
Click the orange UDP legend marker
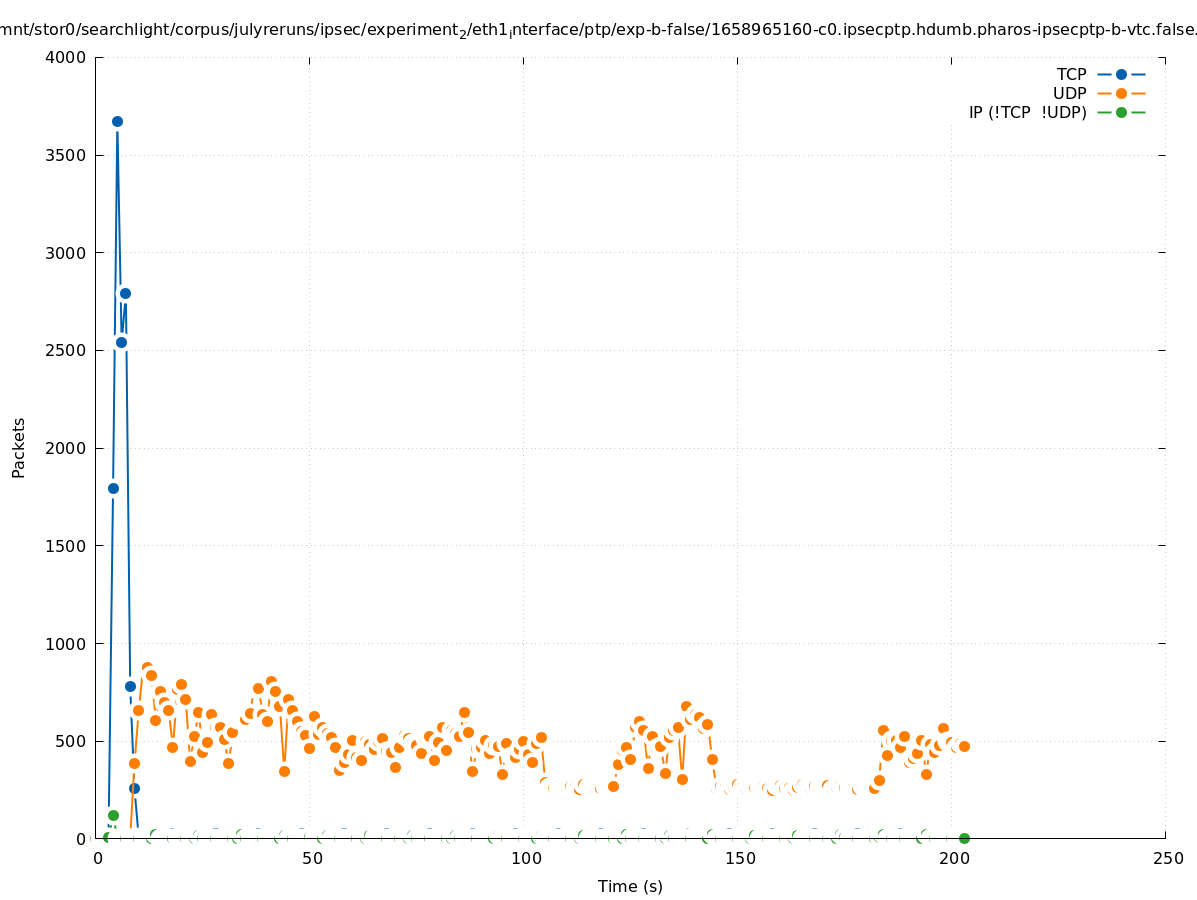(1121, 93)
